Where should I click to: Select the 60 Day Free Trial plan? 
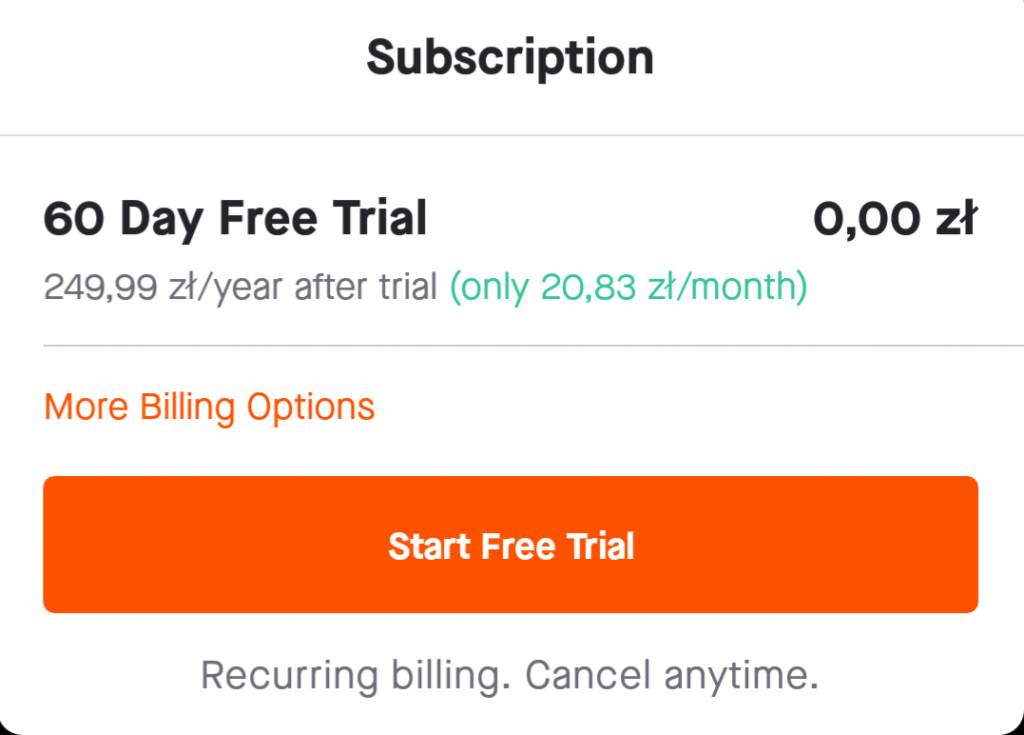235,219
